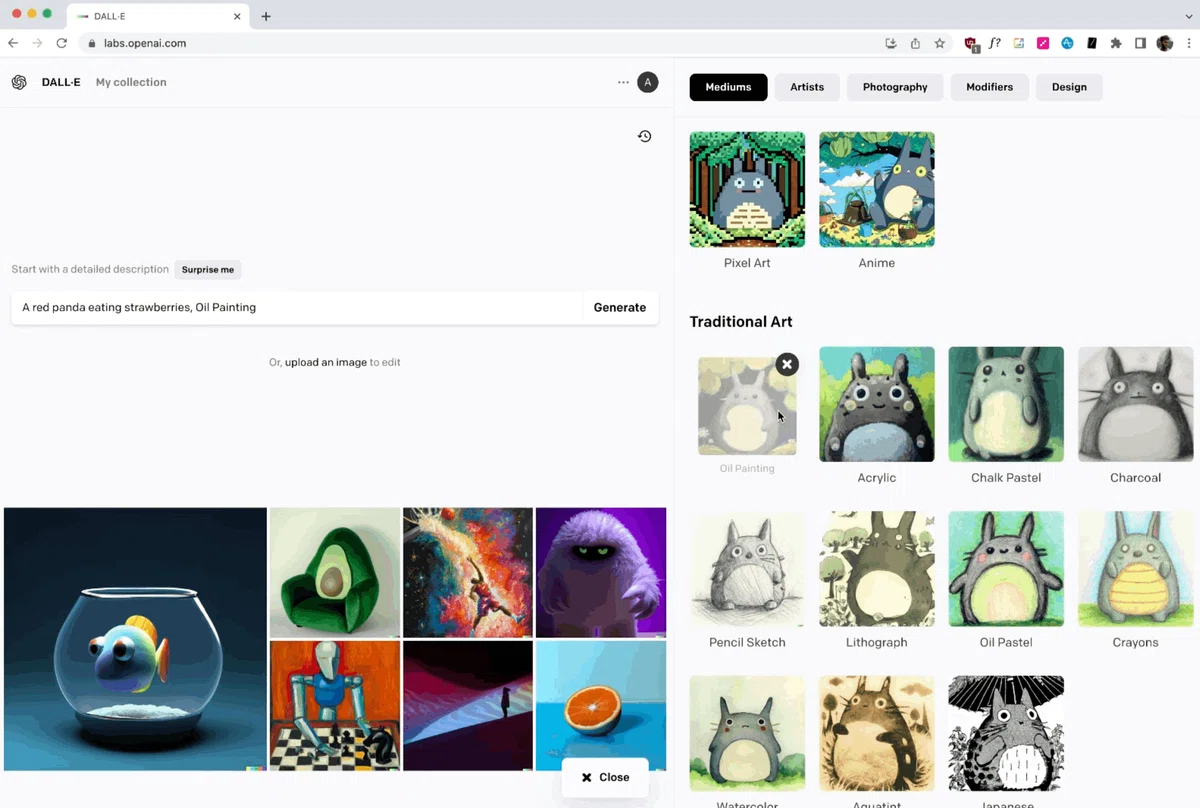1200x808 pixels.
Task: Click the DALL·E home link
Action: (61, 82)
